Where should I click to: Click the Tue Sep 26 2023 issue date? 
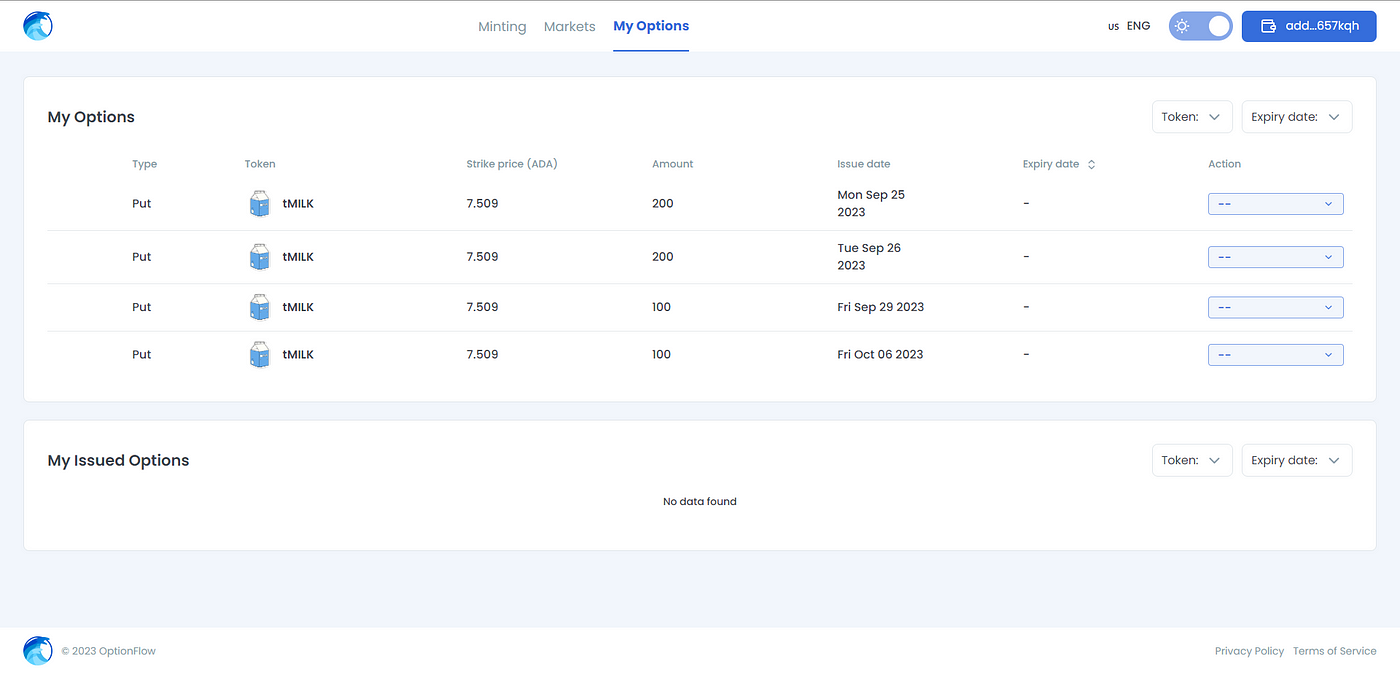[x=869, y=257]
